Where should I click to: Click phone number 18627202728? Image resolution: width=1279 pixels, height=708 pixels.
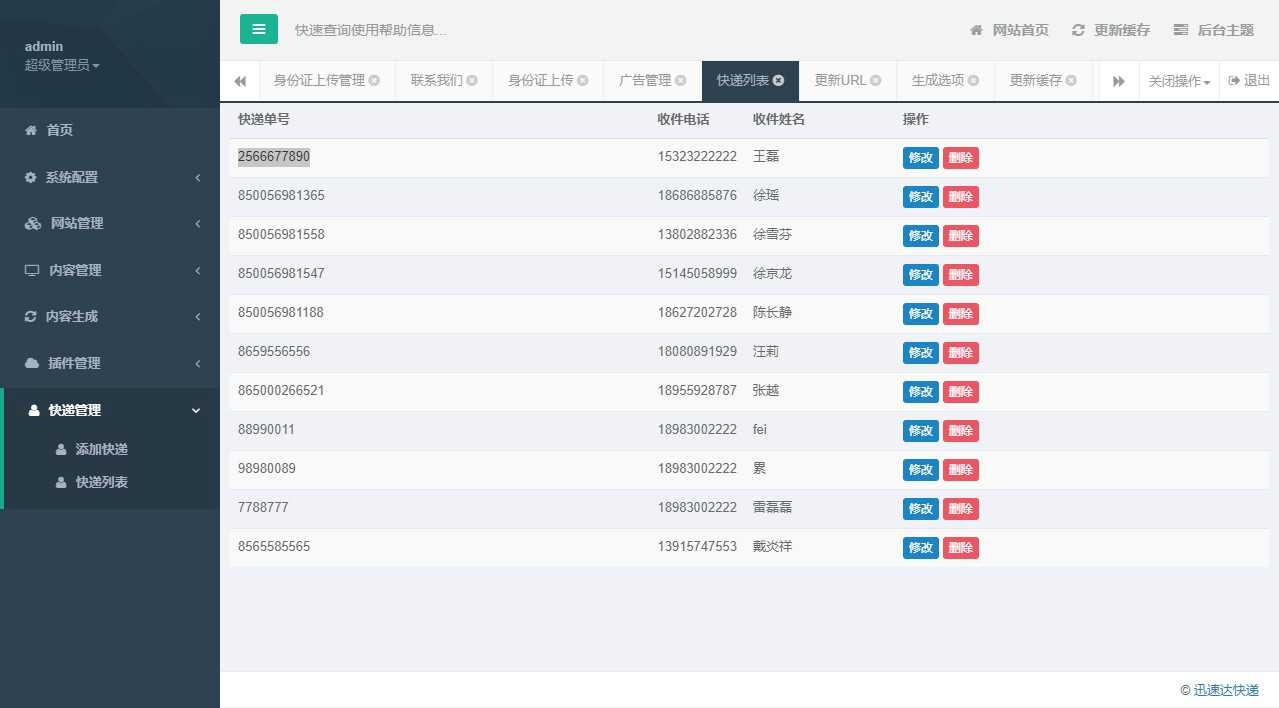[697, 312]
